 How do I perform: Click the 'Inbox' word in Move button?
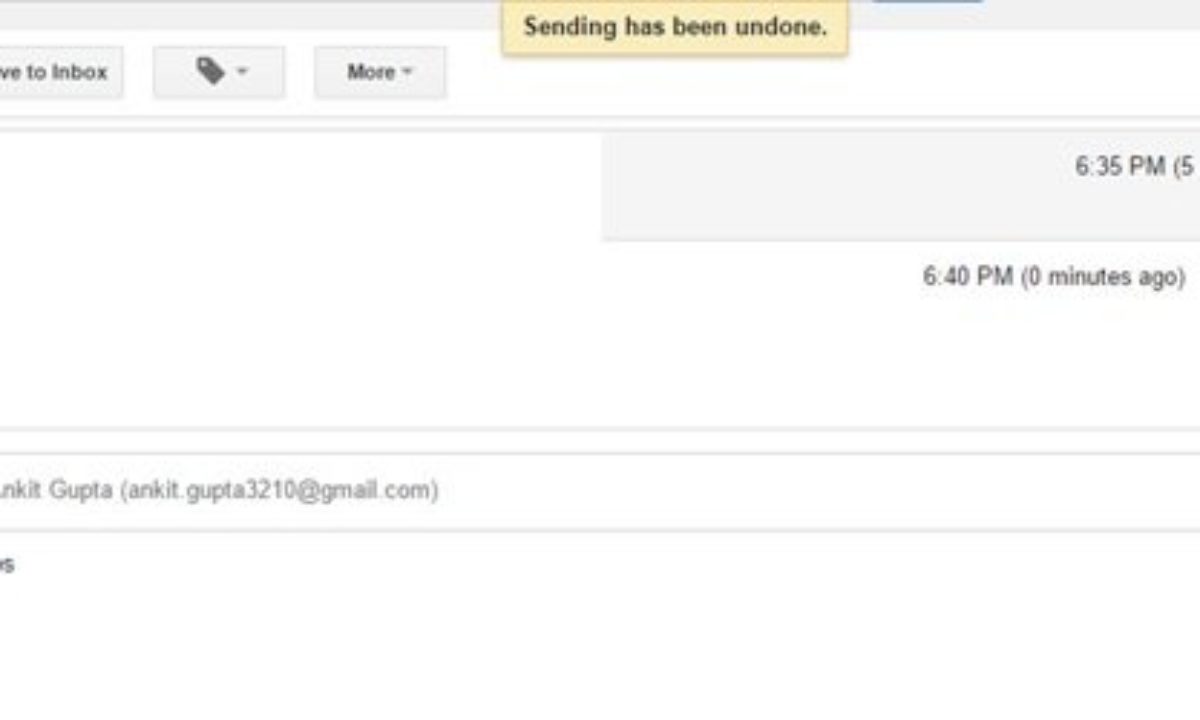(x=80, y=72)
